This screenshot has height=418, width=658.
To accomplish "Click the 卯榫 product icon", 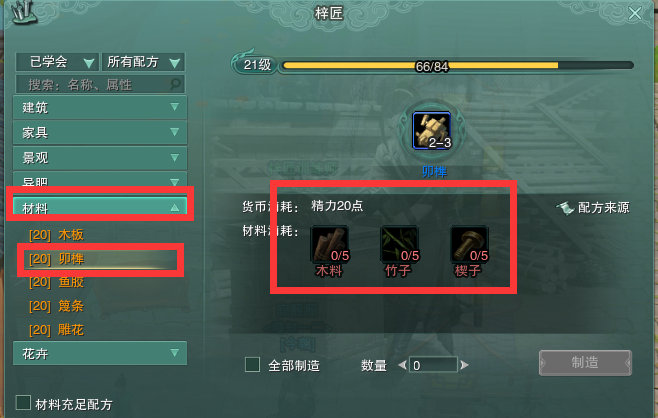I will (x=432, y=131).
